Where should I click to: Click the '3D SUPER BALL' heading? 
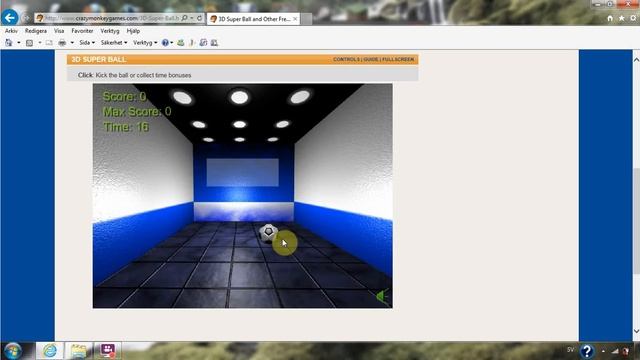click(98, 60)
